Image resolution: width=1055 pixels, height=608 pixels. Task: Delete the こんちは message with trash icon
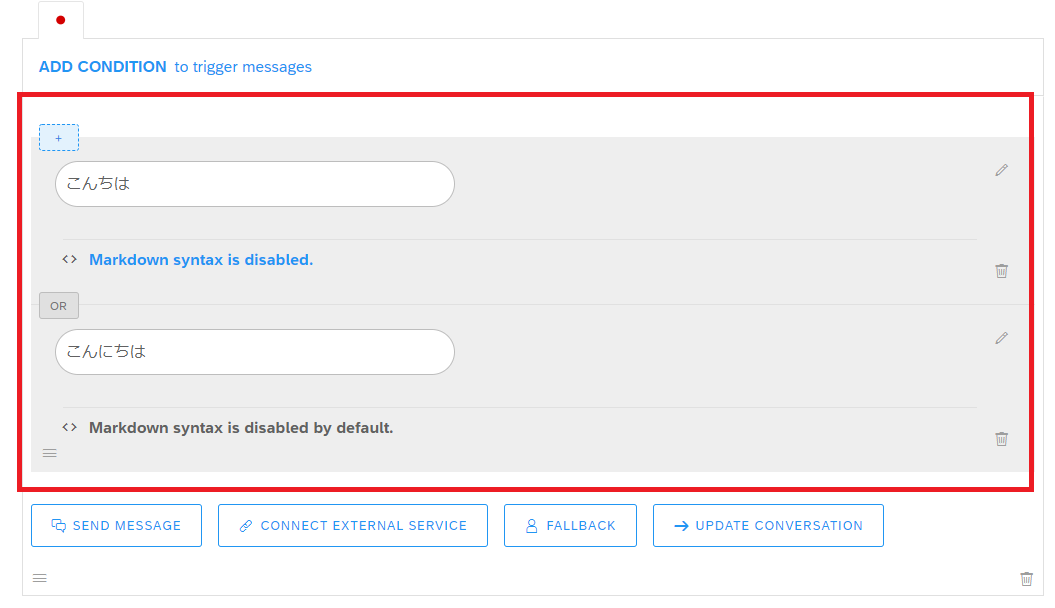(1001, 270)
